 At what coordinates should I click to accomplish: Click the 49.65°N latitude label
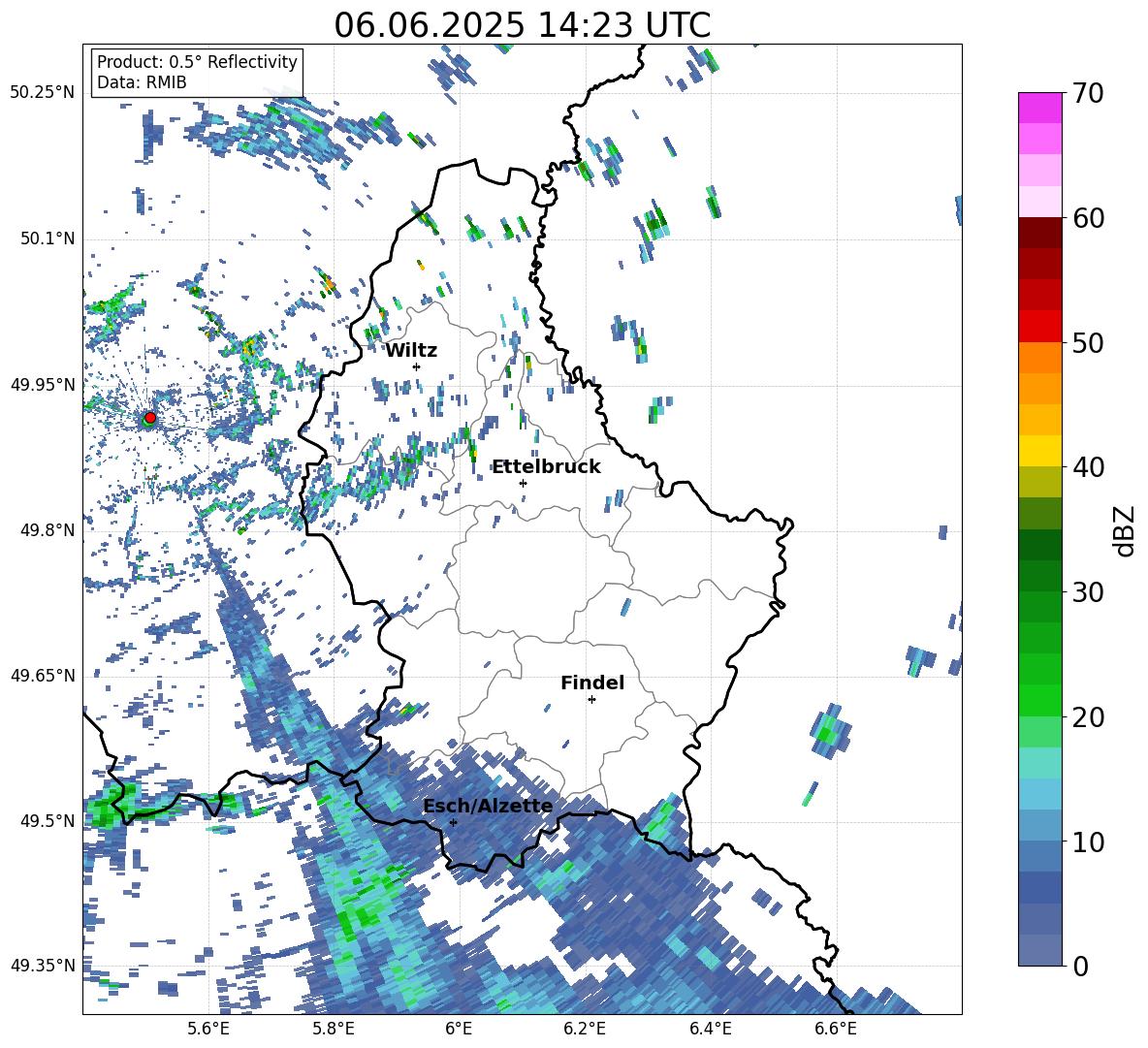(x=43, y=675)
